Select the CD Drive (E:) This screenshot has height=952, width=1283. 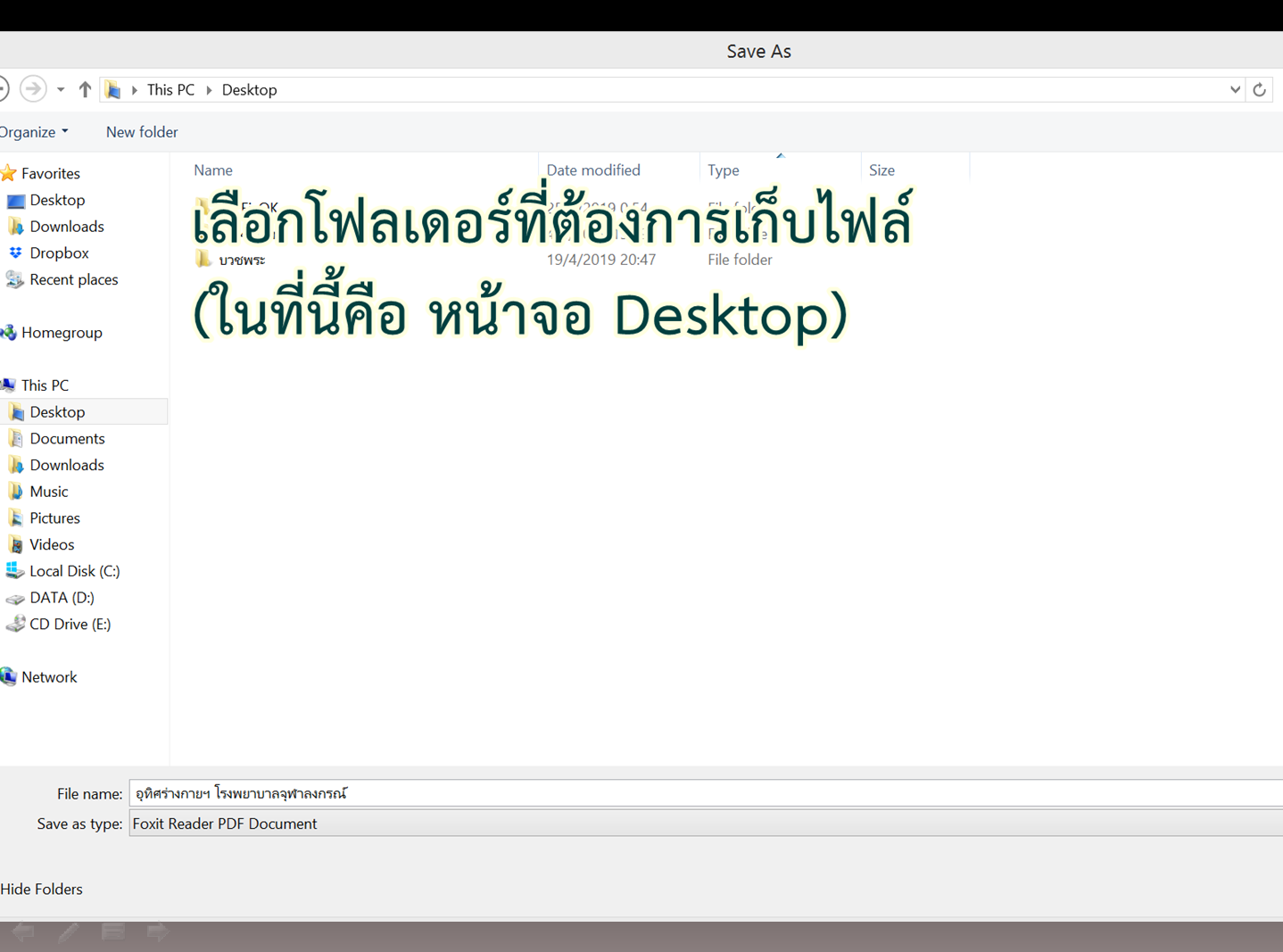point(69,624)
